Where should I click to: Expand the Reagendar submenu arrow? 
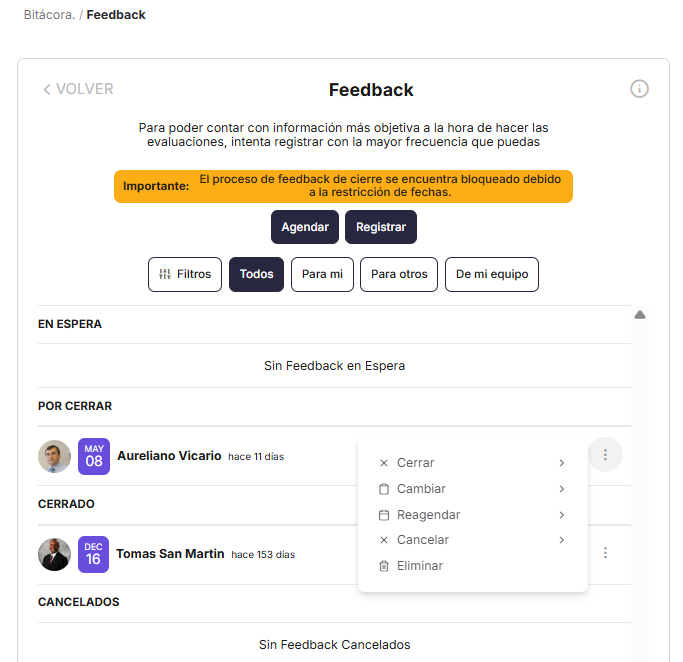[x=562, y=515]
